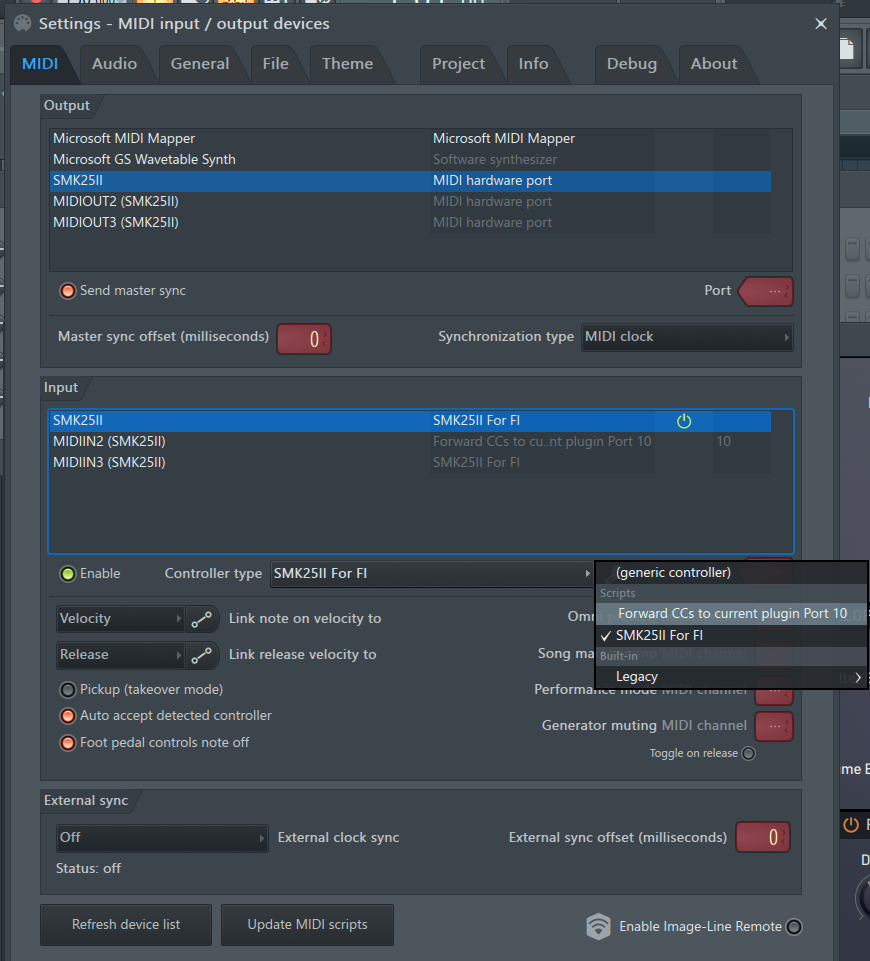Select MIDIOUT3 (SMK25II) output
Image resolution: width=870 pixels, height=961 pixels.
(x=410, y=222)
